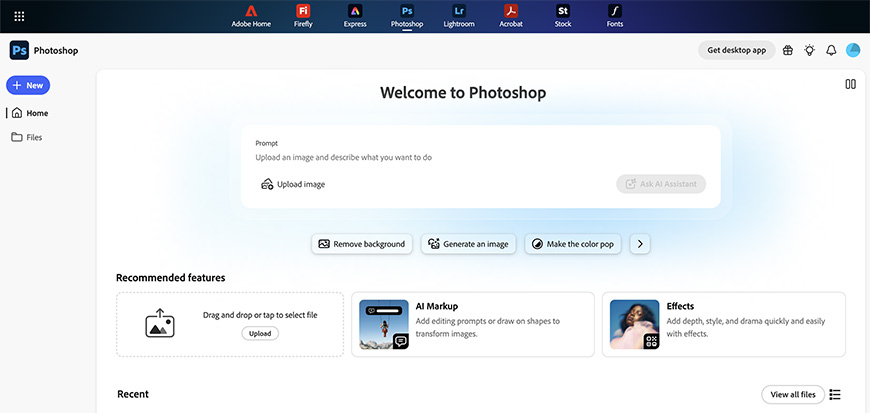Go to Adobe Home app
This screenshot has width=870, height=413.
[x=251, y=16]
